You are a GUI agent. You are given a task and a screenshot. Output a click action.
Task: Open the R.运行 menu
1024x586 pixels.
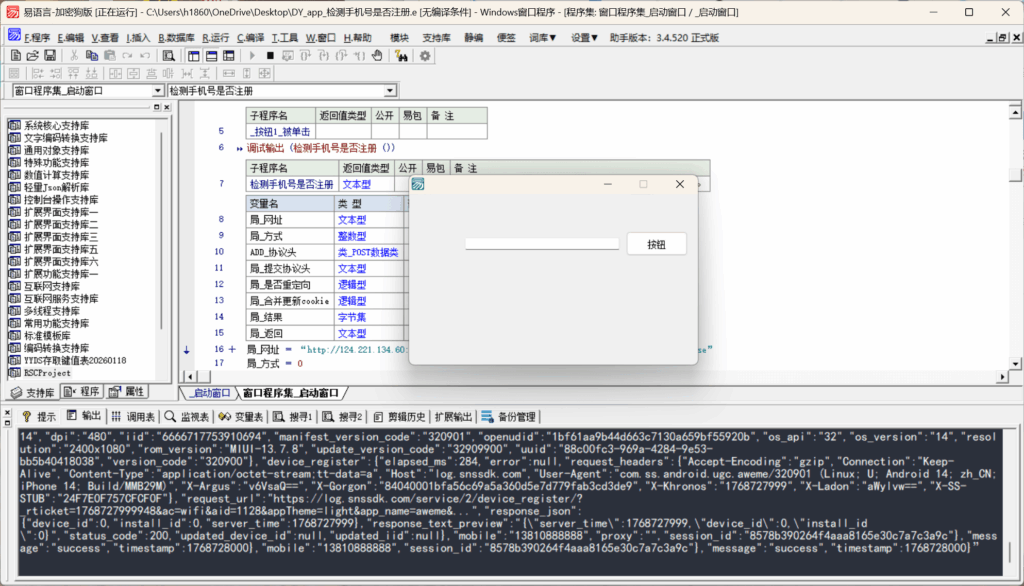[x=215, y=37]
